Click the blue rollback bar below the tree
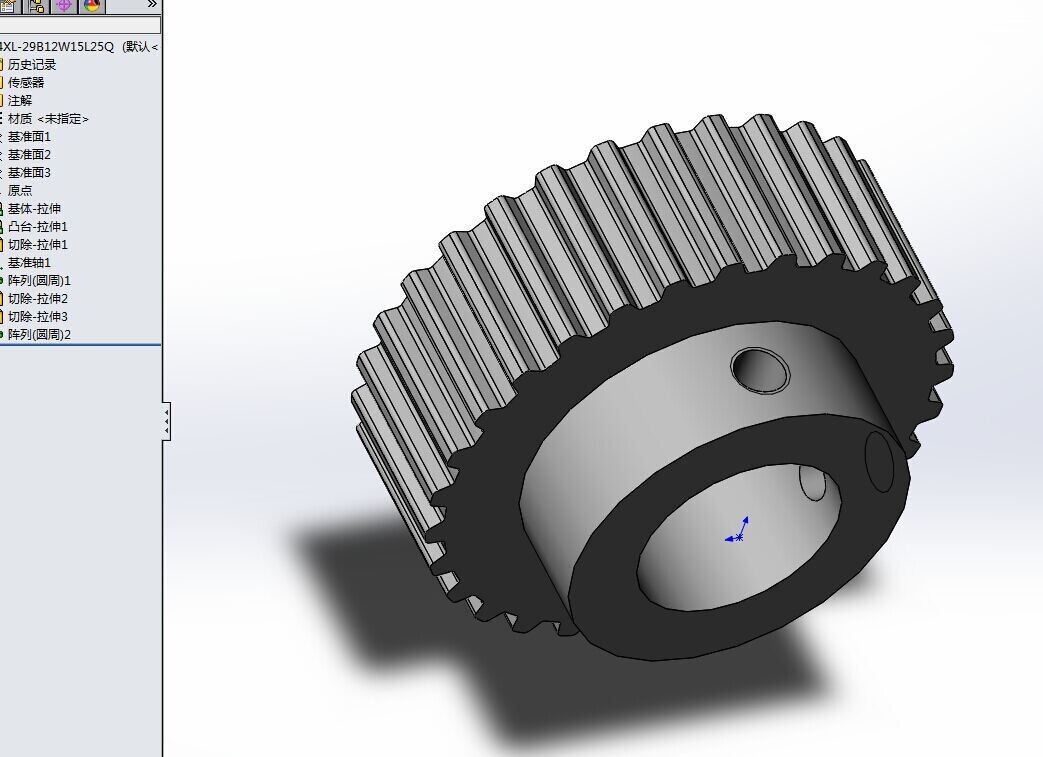 tap(80, 345)
